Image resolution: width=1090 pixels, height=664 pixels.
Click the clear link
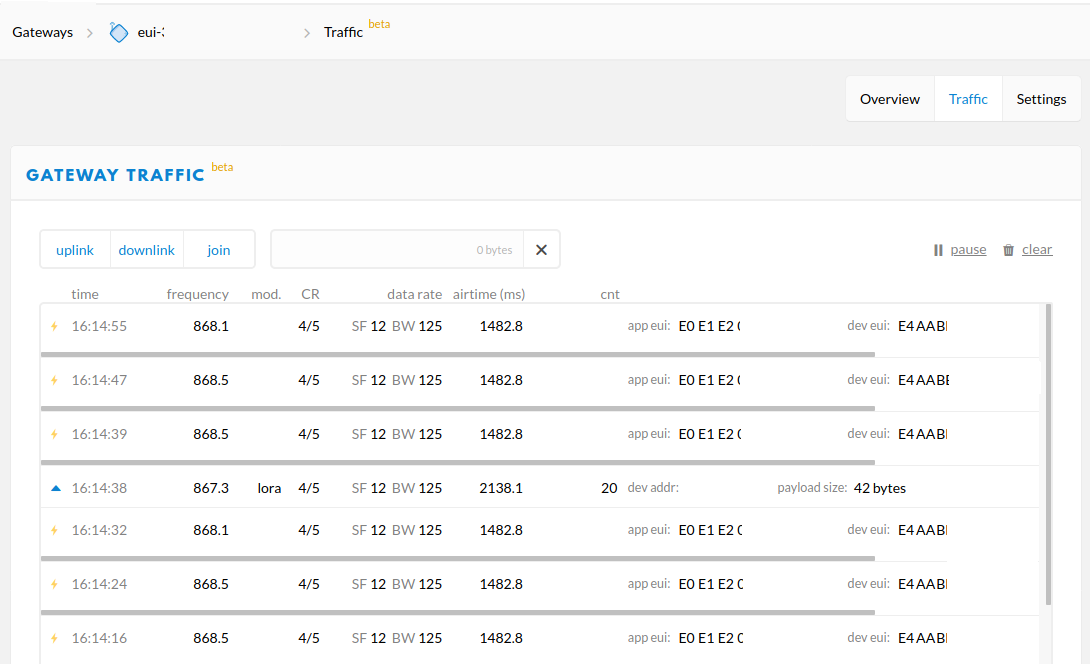pyautogui.click(x=1037, y=250)
